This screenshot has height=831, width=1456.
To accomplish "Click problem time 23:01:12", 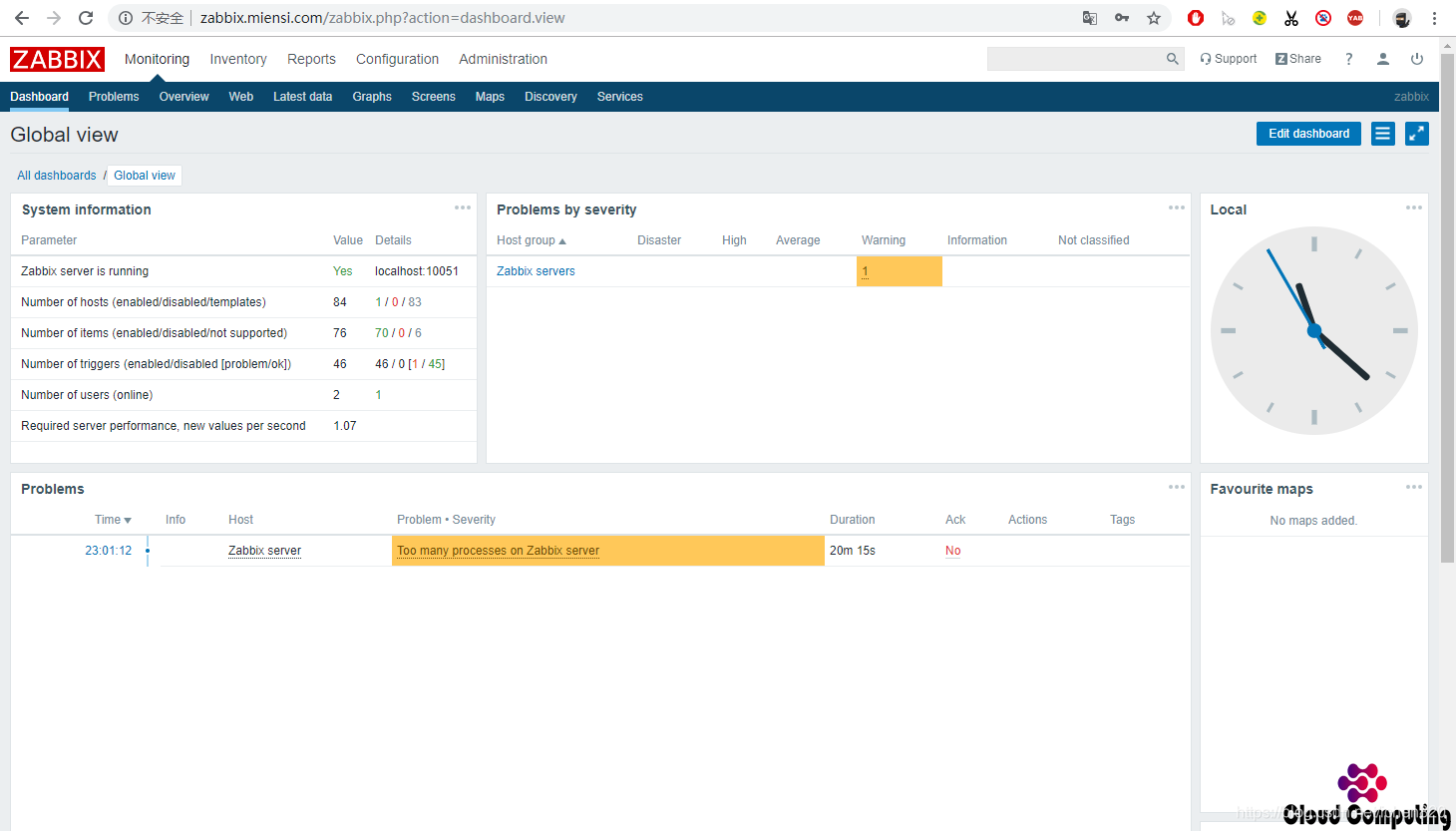I will pyautogui.click(x=108, y=551).
